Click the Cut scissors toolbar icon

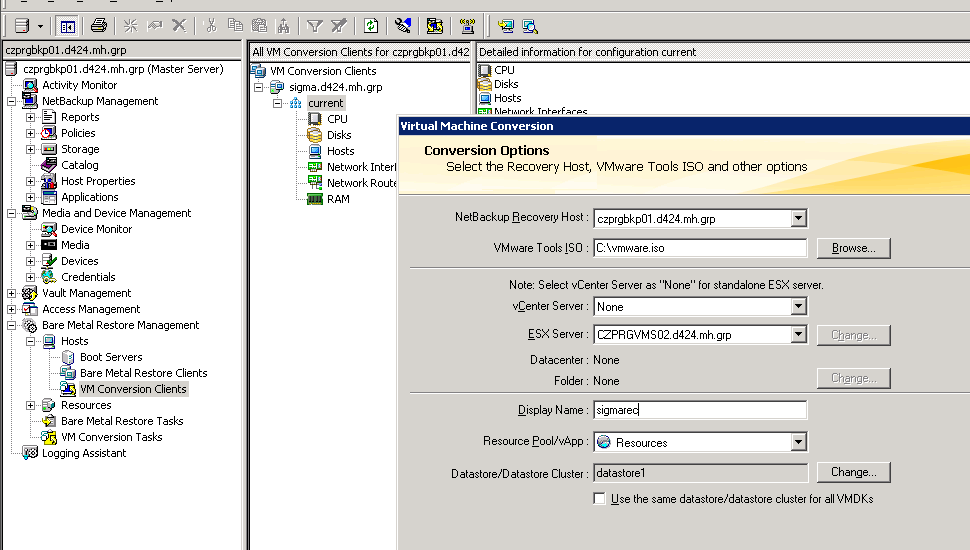pyautogui.click(x=211, y=25)
